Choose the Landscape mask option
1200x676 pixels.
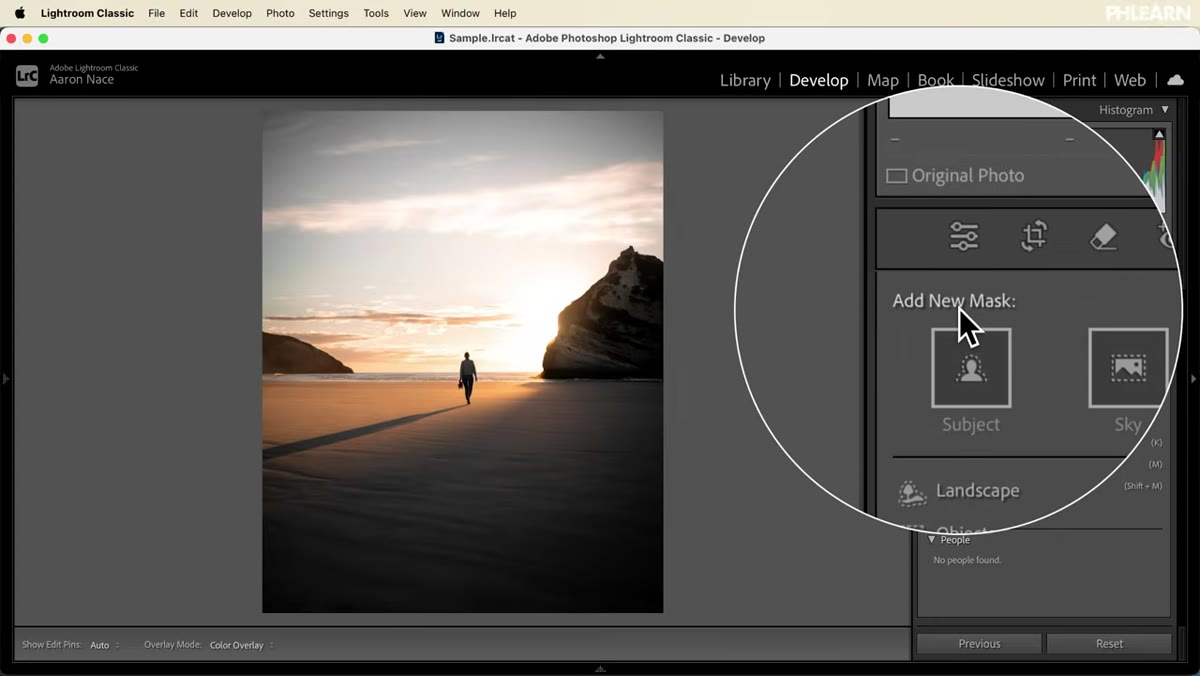point(958,491)
